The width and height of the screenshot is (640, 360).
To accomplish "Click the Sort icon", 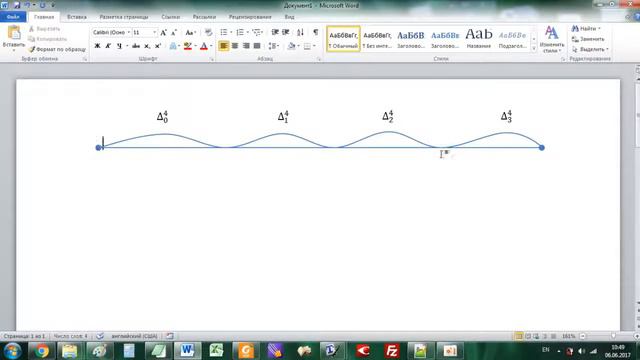I will tap(300, 32).
